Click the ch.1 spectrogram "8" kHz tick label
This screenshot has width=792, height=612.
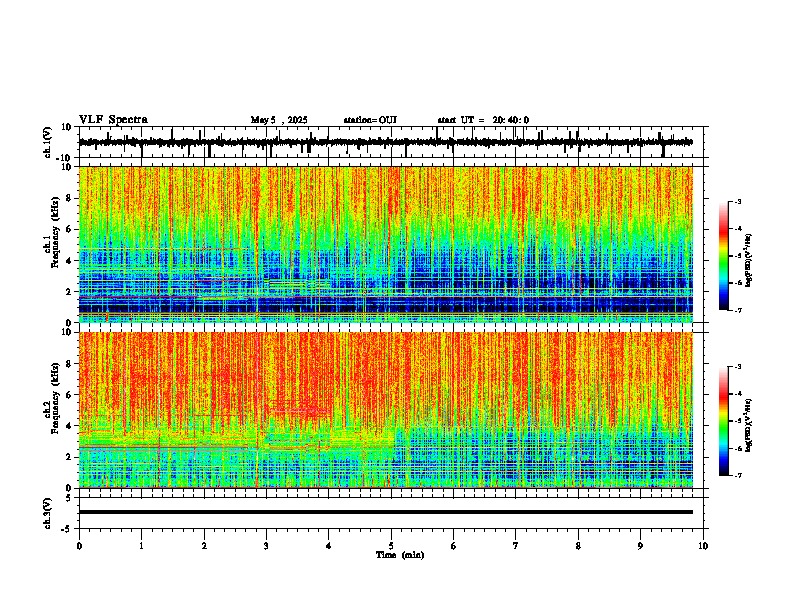[69, 198]
